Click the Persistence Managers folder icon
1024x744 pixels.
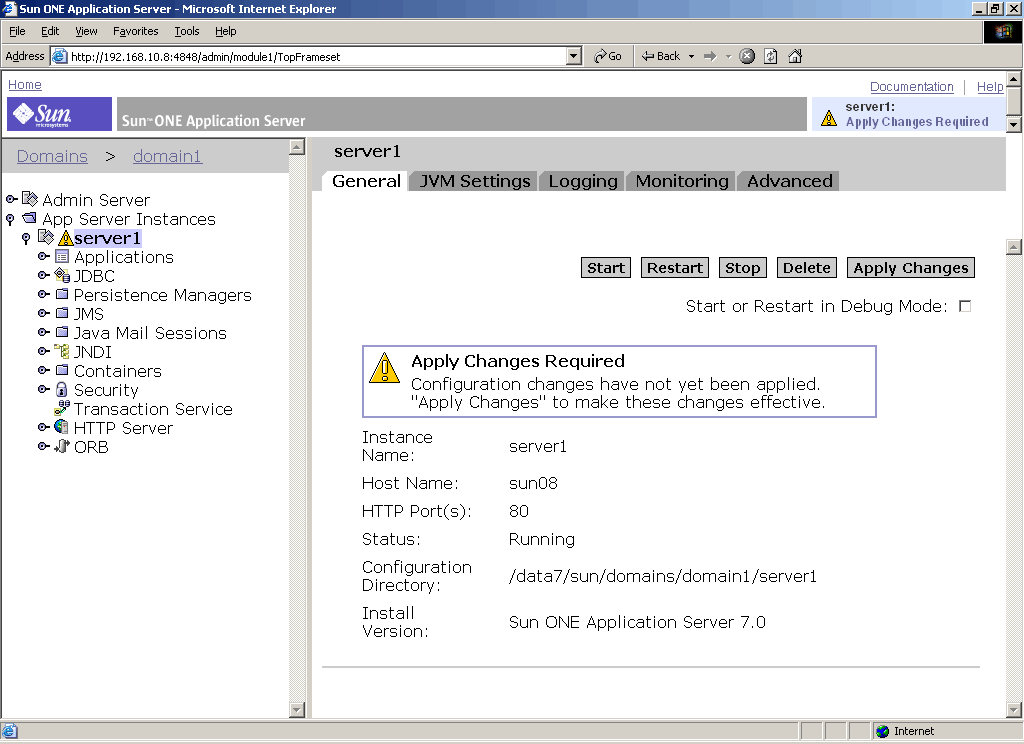click(x=62, y=294)
